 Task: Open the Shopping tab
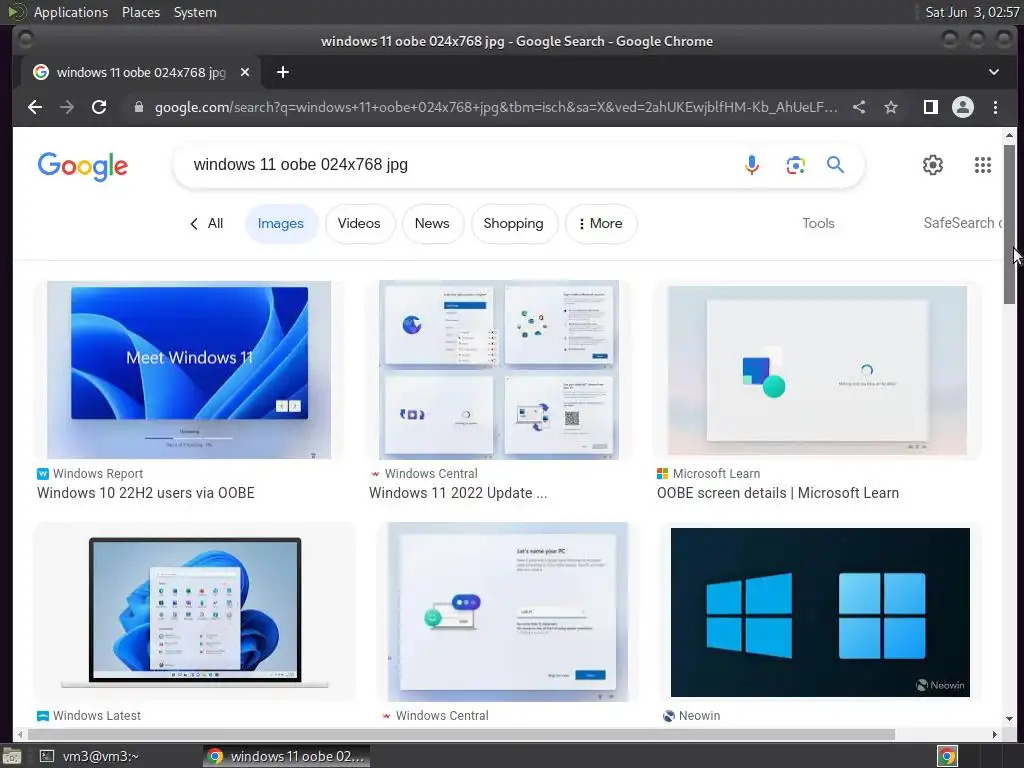point(513,223)
